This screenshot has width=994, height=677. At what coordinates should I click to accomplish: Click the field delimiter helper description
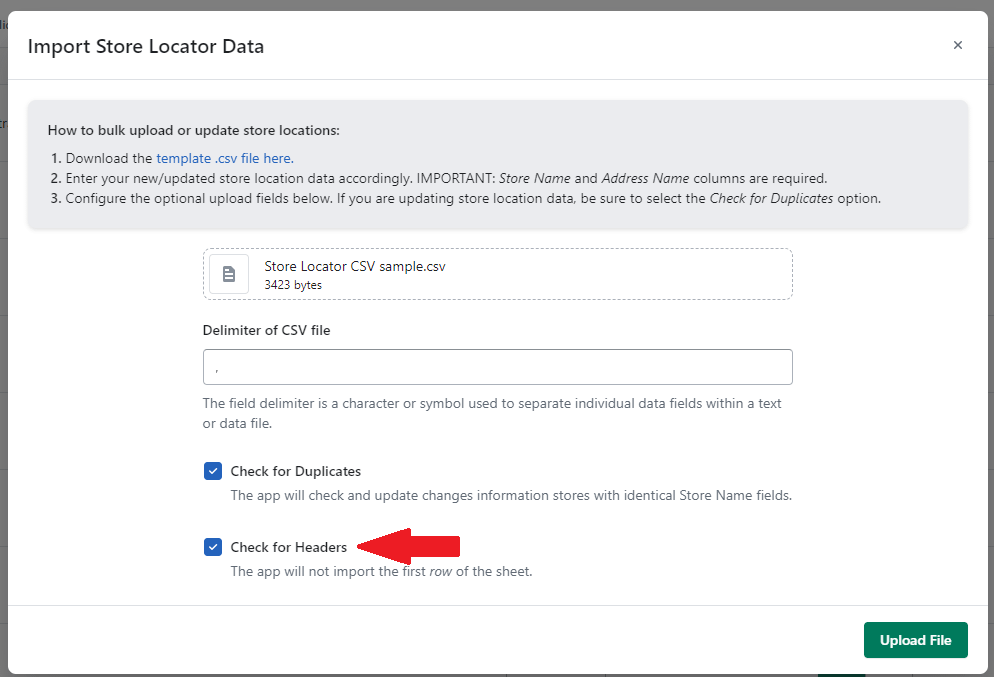[x=492, y=413]
